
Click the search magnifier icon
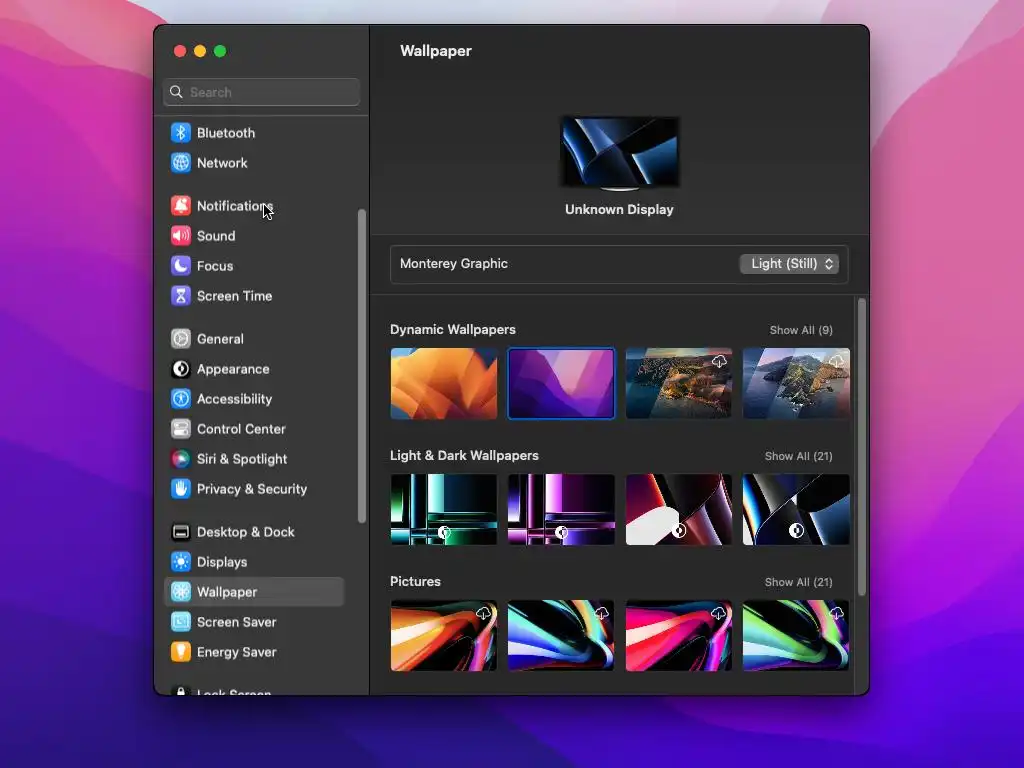(x=176, y=92)
